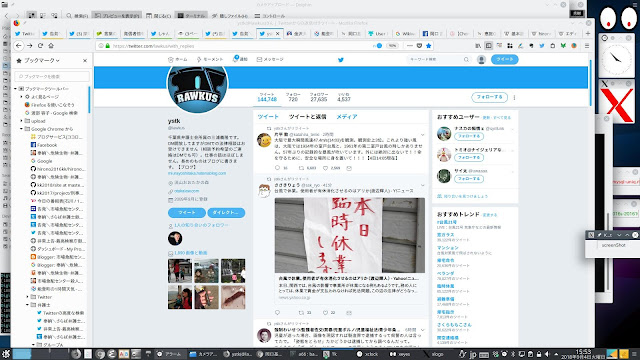Click the Firefox forward arrow
640x360 pixels.
pos(29,46)
